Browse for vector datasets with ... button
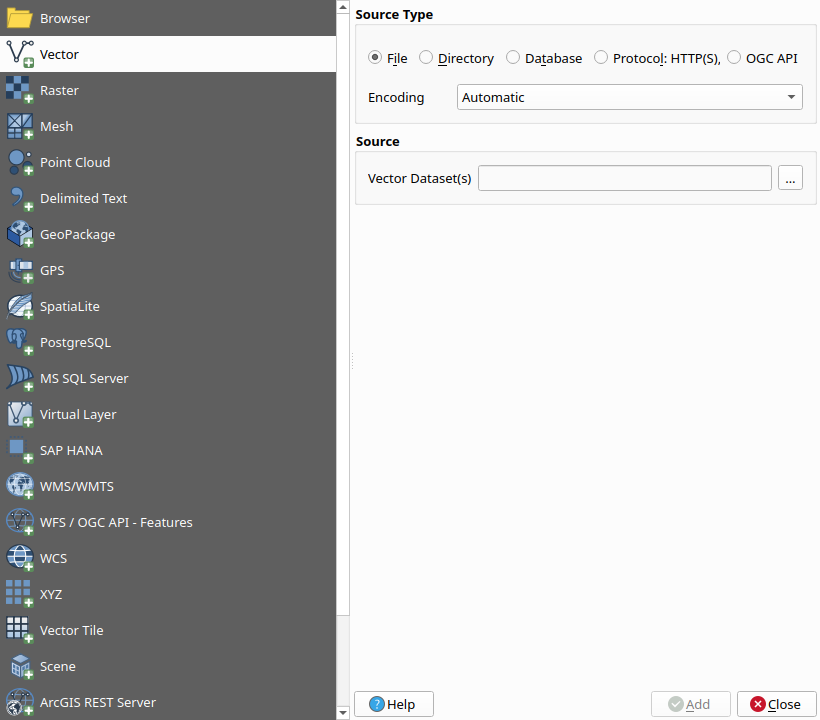The height and width of the screenshot is (720, 820). tap(790, 178)
